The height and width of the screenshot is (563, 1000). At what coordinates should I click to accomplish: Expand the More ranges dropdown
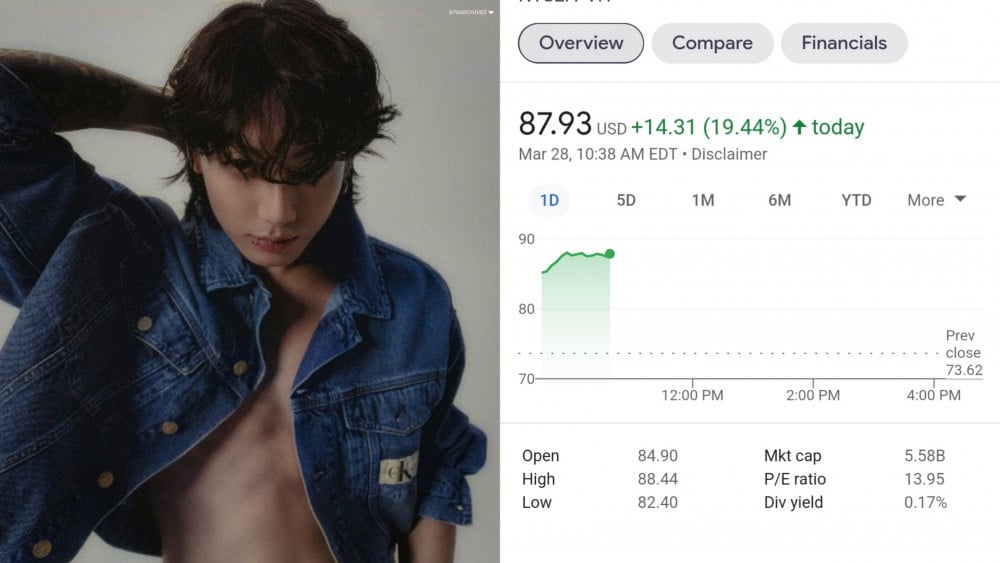pyautogui.click(x=936, y=200)
